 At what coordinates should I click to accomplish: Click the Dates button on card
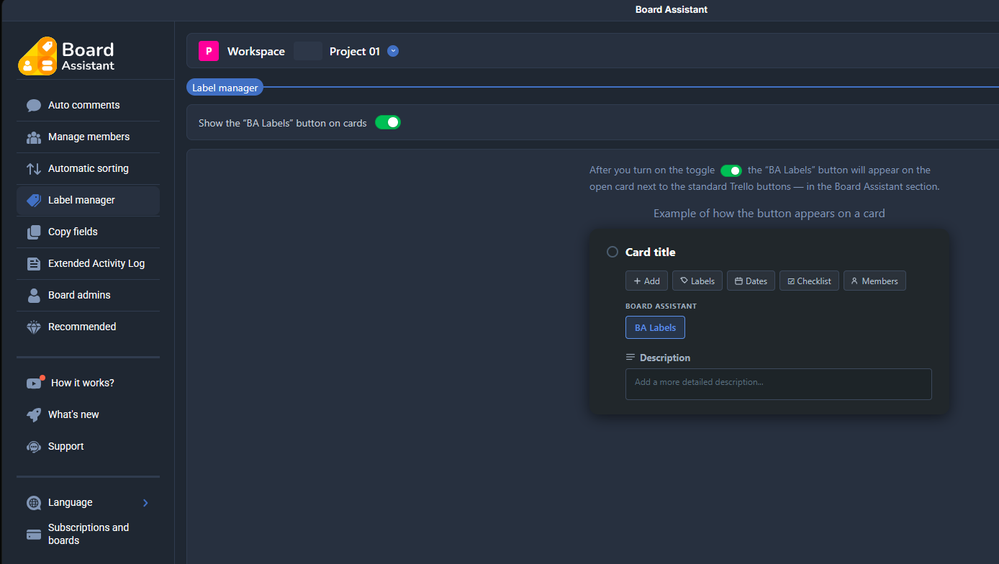751,281
